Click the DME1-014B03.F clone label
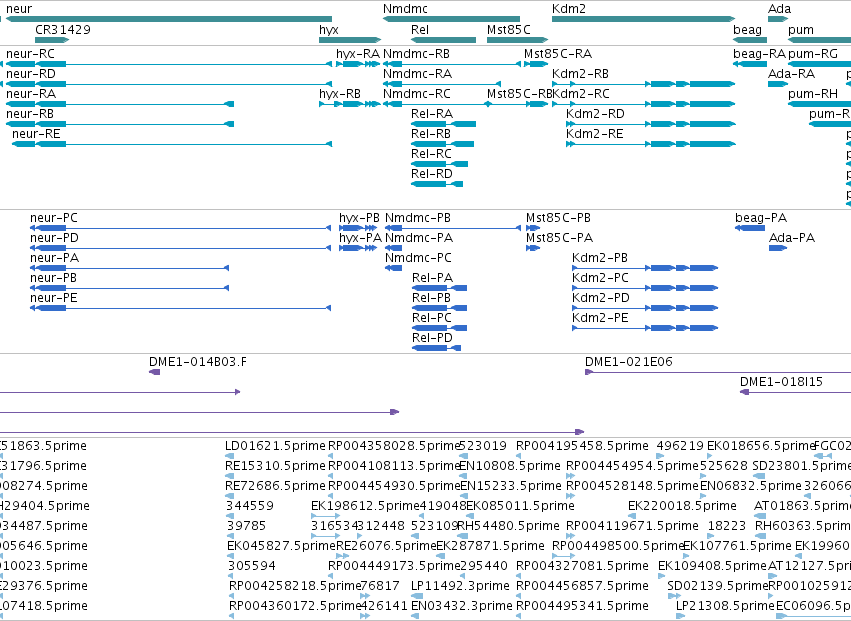Viewport: 851px width, 621px height. [x=198, y=362]
